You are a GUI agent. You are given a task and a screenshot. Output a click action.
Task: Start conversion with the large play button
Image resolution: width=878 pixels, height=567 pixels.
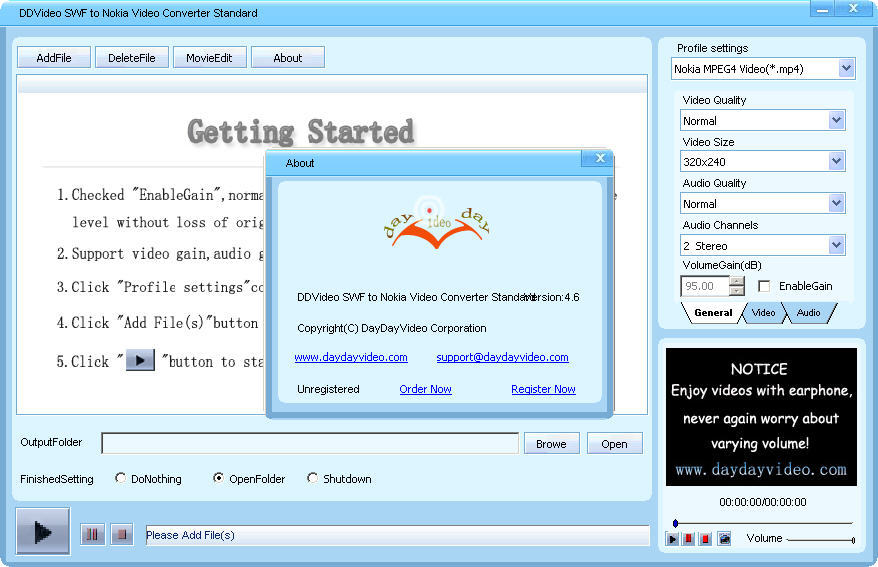tap(43, 531)
